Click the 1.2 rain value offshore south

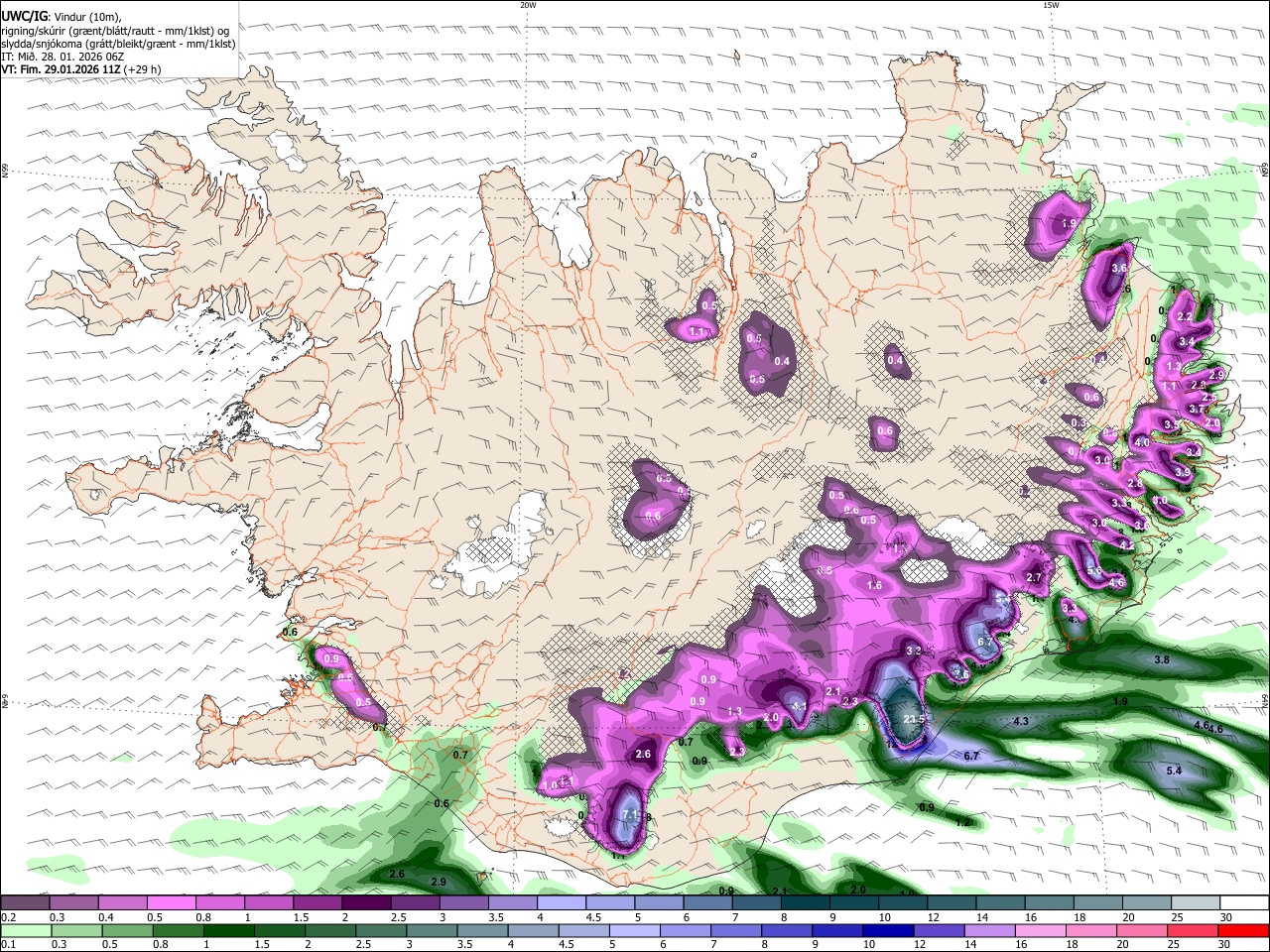click(962, 822)
